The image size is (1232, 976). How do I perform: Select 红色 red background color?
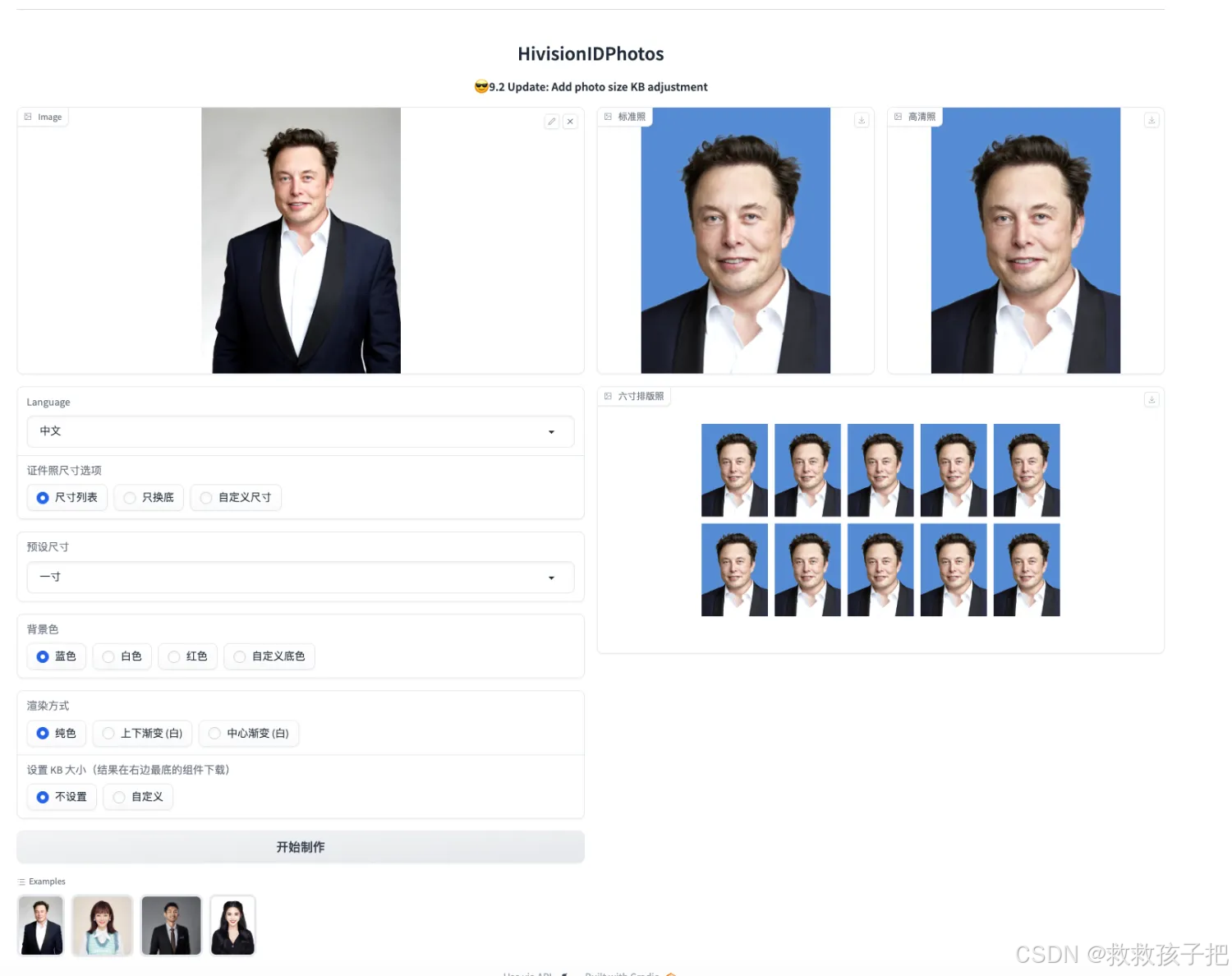click(188, 656)
